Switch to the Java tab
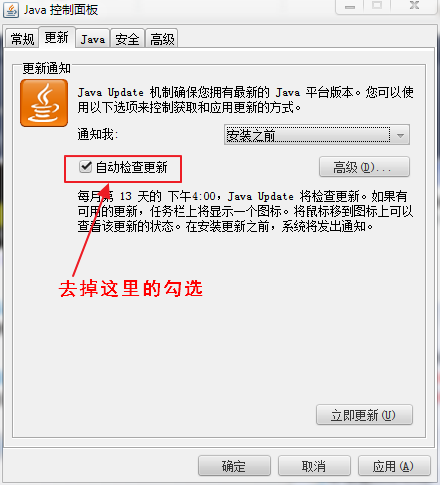Image resolution: width=440 pixels, height=485 pixels. [x=93, y=39]
